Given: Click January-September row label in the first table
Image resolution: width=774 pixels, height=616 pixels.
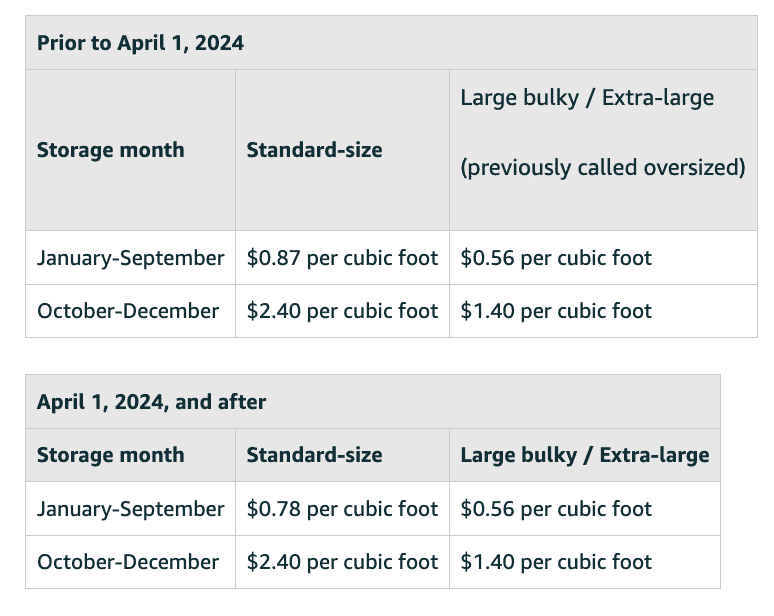Looking at the screenshot, I should [130, 258].
